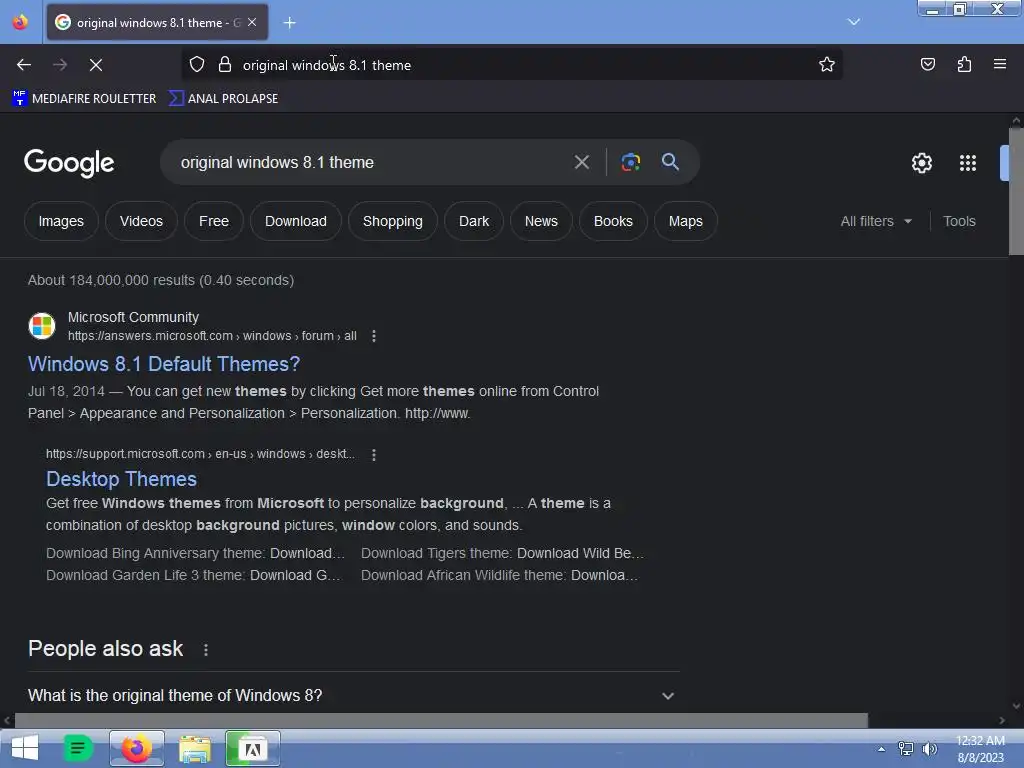Filter results by Images

[61, 221]
